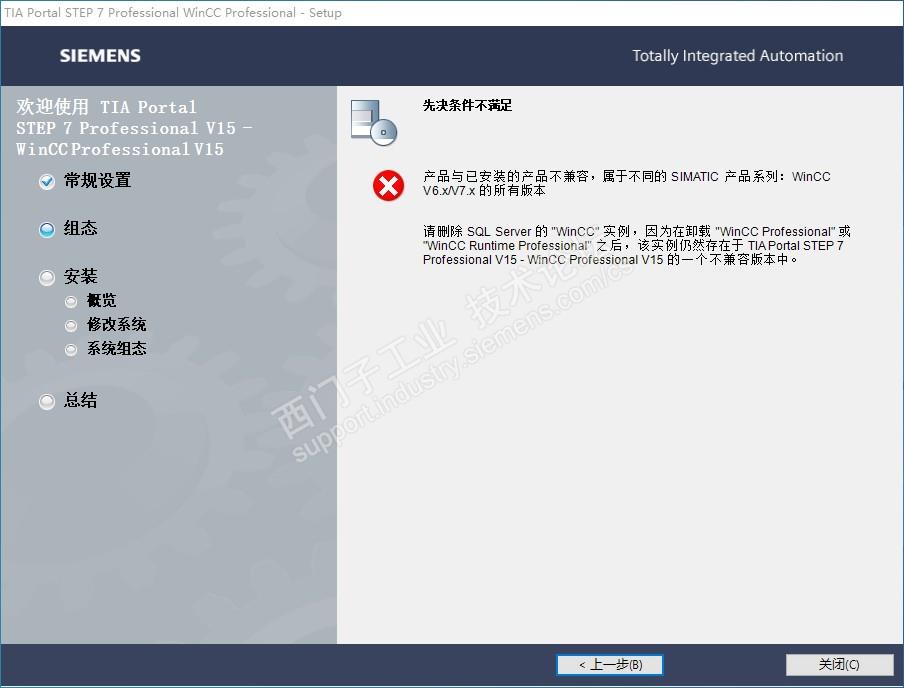Click the 系统组态 sub-step bullet
Image resolution: width=904 pixels, height=688 pixels.
[x=71, y=350]
